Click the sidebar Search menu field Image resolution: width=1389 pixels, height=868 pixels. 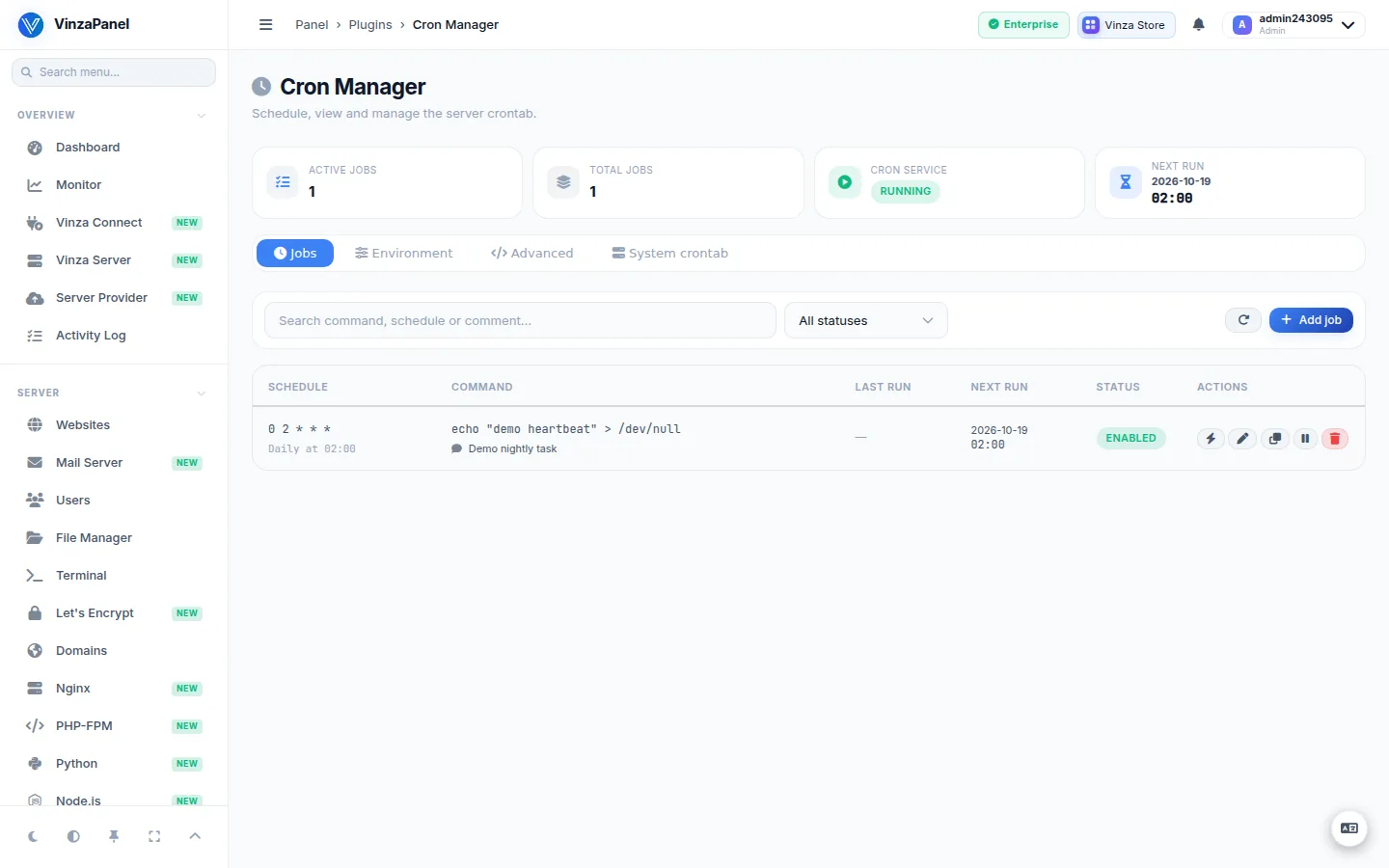pos(114,72)
